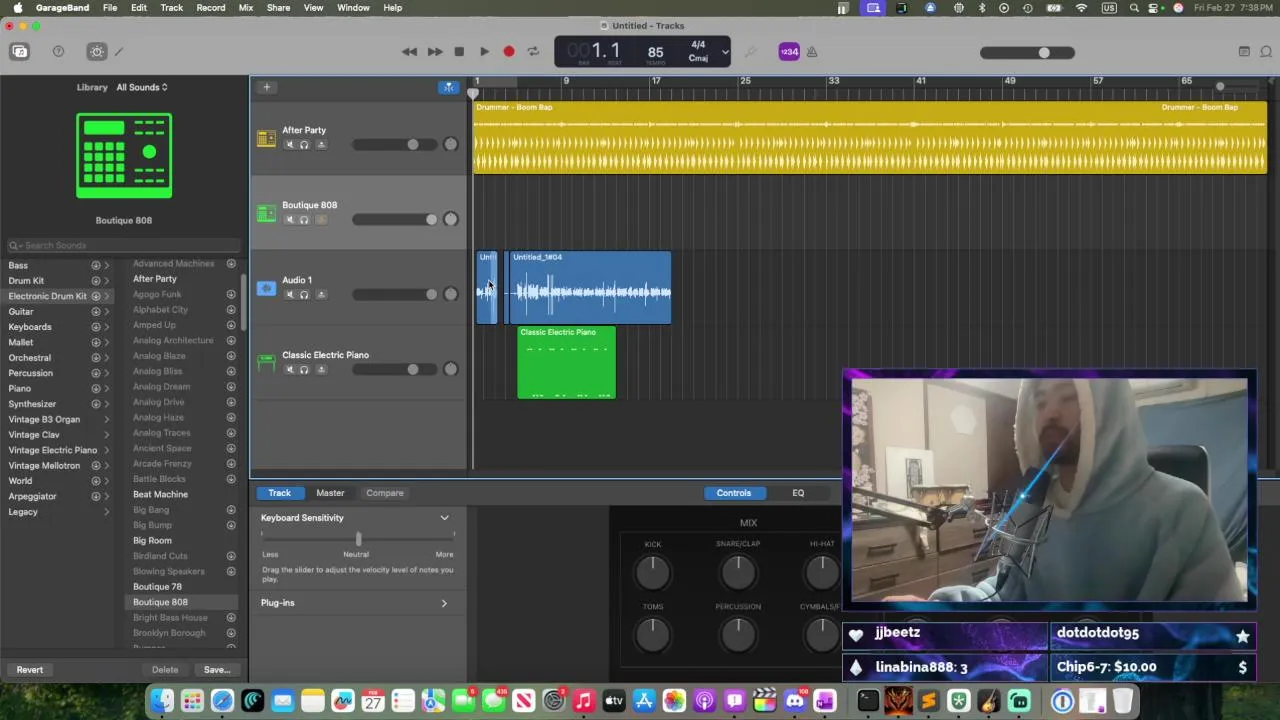Open time signature and key dropdown arrow
The image size is (1280, 720).
(725, 52)
